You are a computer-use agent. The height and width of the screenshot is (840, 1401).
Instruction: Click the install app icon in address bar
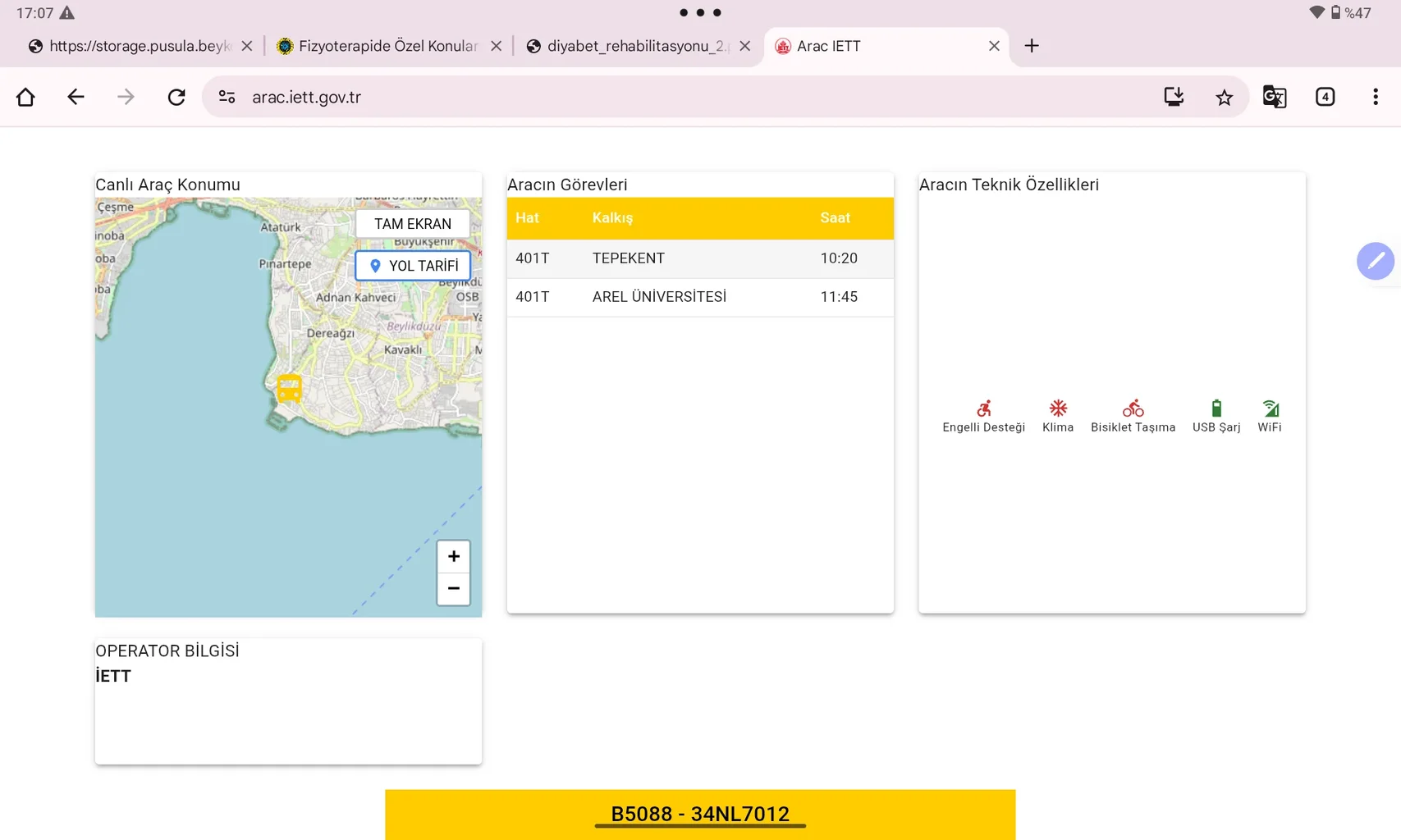coord(1174,96)
